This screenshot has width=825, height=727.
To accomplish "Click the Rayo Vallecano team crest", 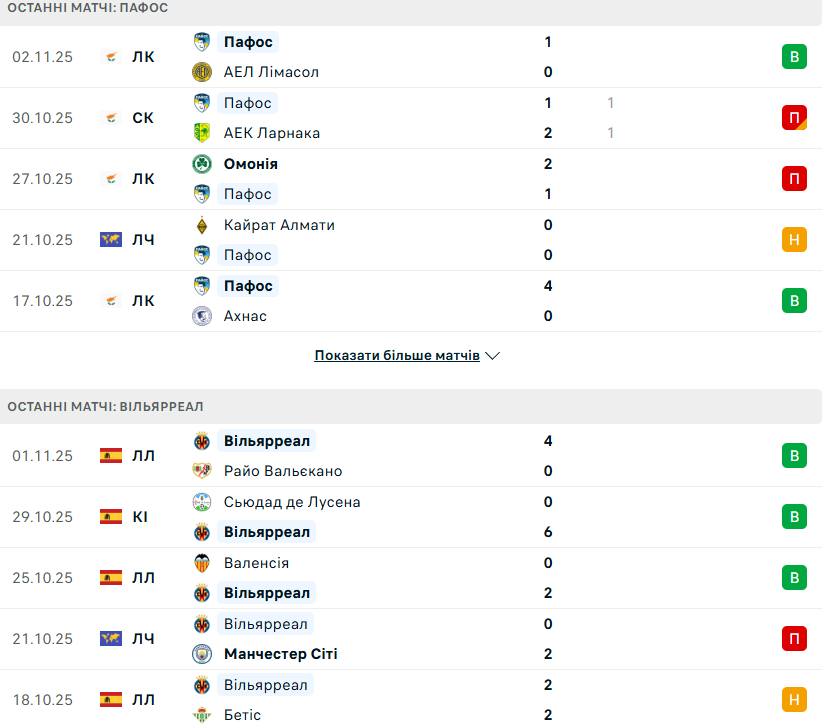I will (202, 471).
